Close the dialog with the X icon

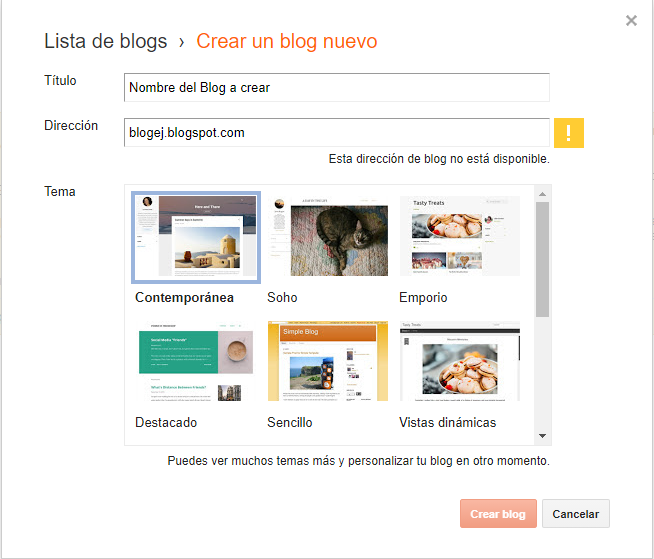pyautogui.click(x=631, y=20)
